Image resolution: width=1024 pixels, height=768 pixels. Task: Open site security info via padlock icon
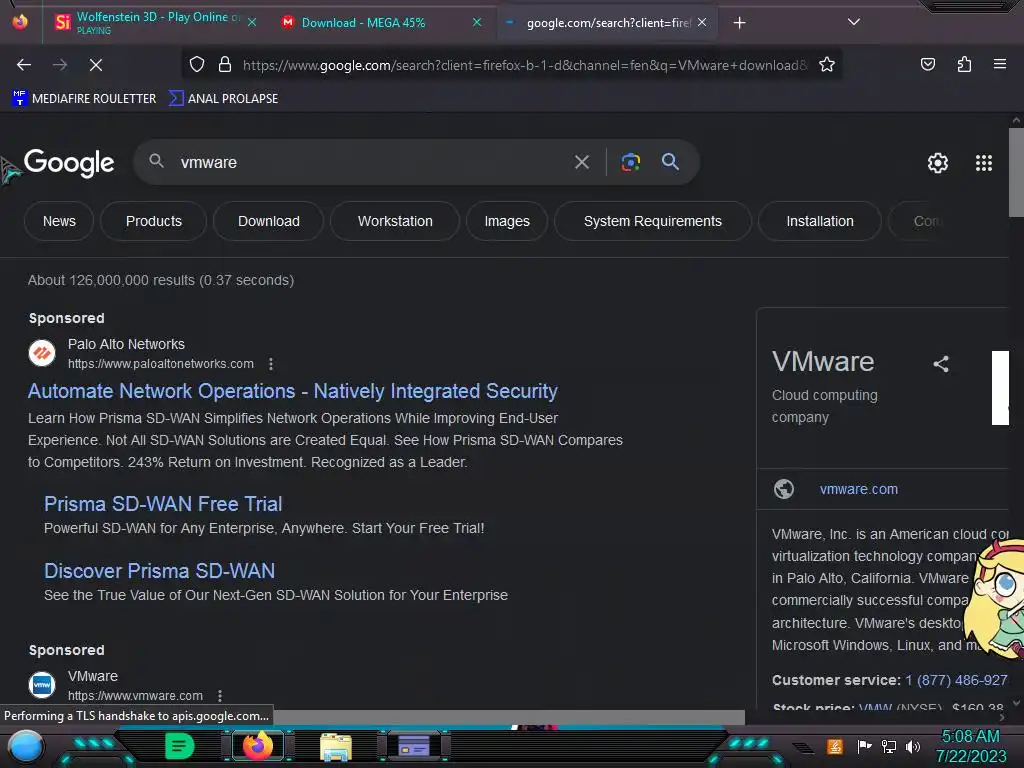225,65
